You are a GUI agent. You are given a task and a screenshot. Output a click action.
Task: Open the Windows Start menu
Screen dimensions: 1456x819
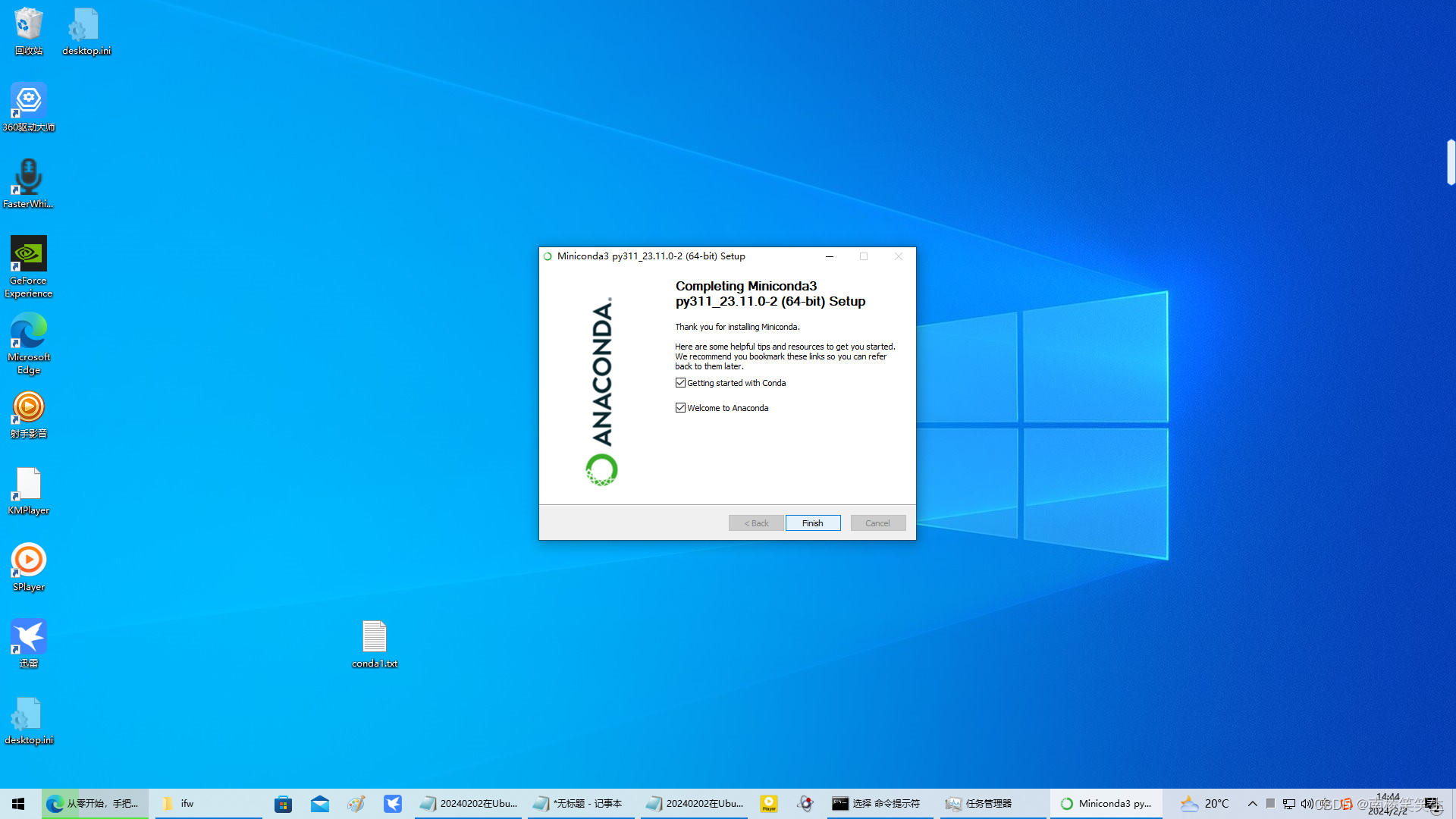(x=18, y=804)
